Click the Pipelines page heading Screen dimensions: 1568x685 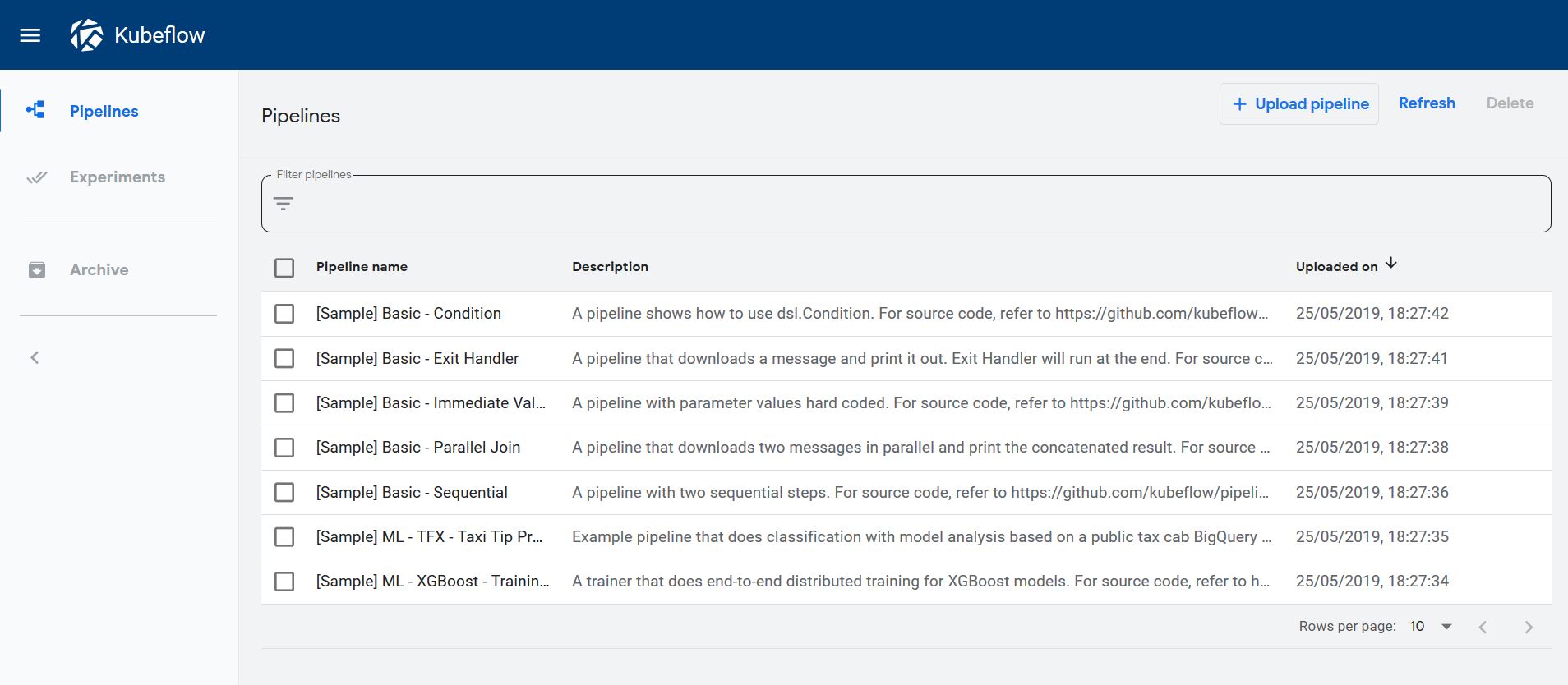pos(301,116)
